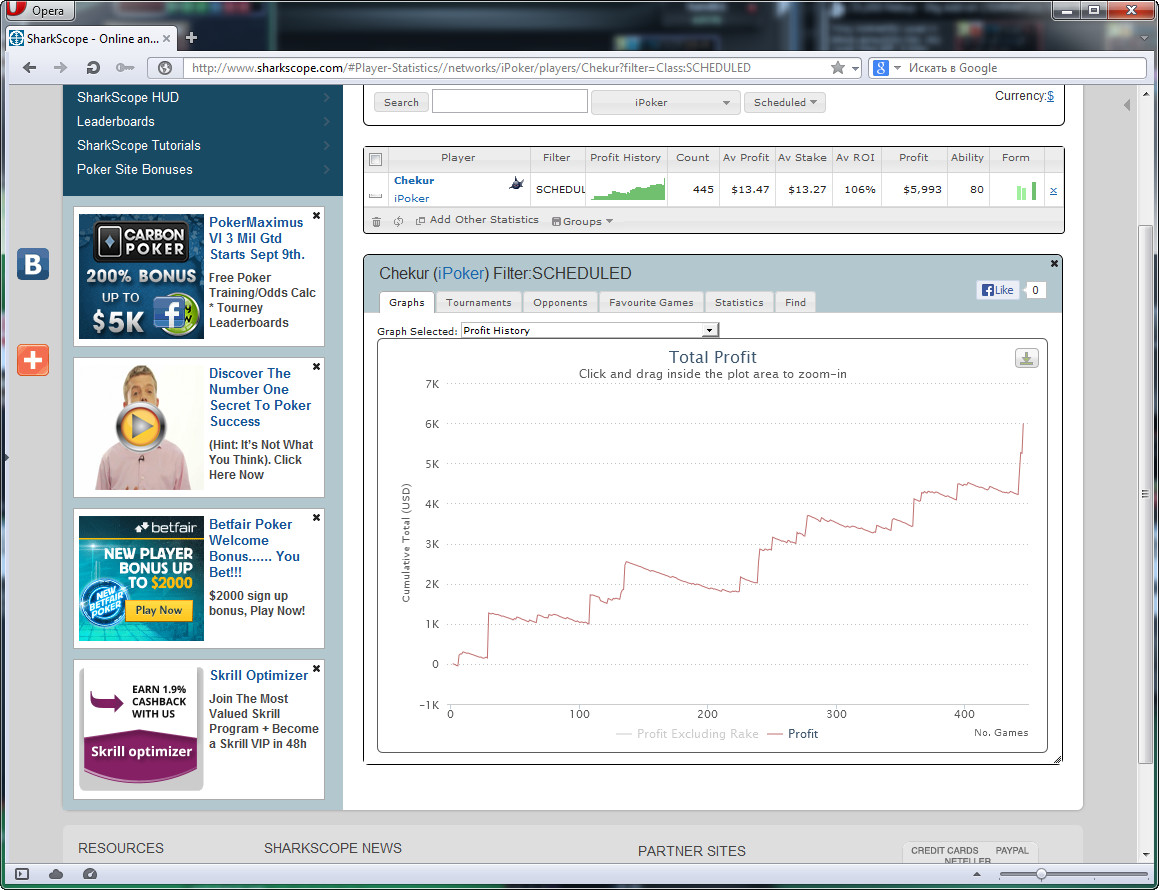Refresh player statistics with the sync icon
1159x890 pixels.
coord(398,221)
